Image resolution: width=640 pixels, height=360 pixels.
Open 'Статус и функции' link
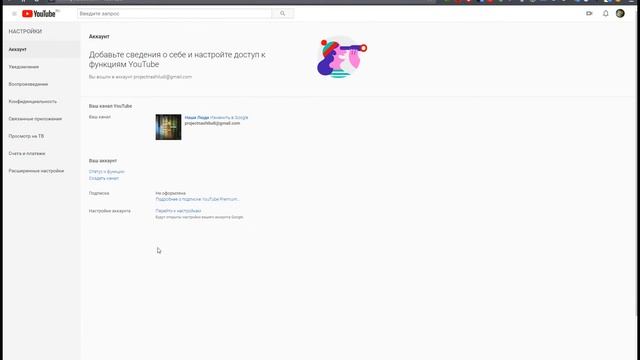(107, 172)
